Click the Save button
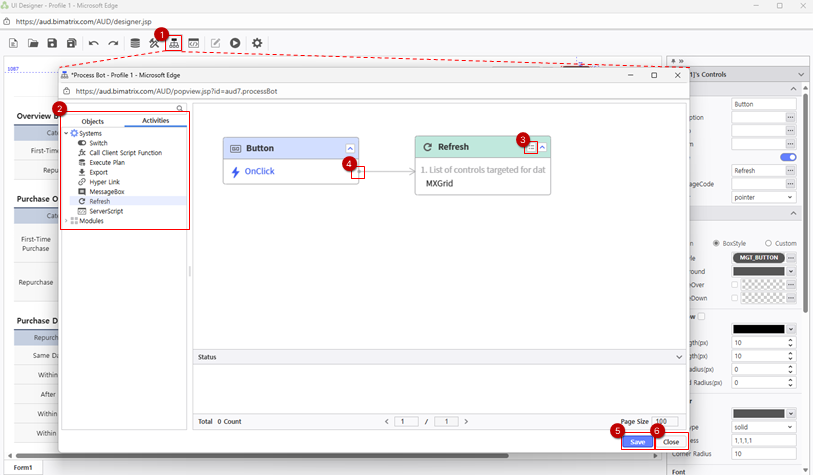Image resolution: width=813 pixels, height=475 pixels. pyautogui.click(x=637, y=441)
